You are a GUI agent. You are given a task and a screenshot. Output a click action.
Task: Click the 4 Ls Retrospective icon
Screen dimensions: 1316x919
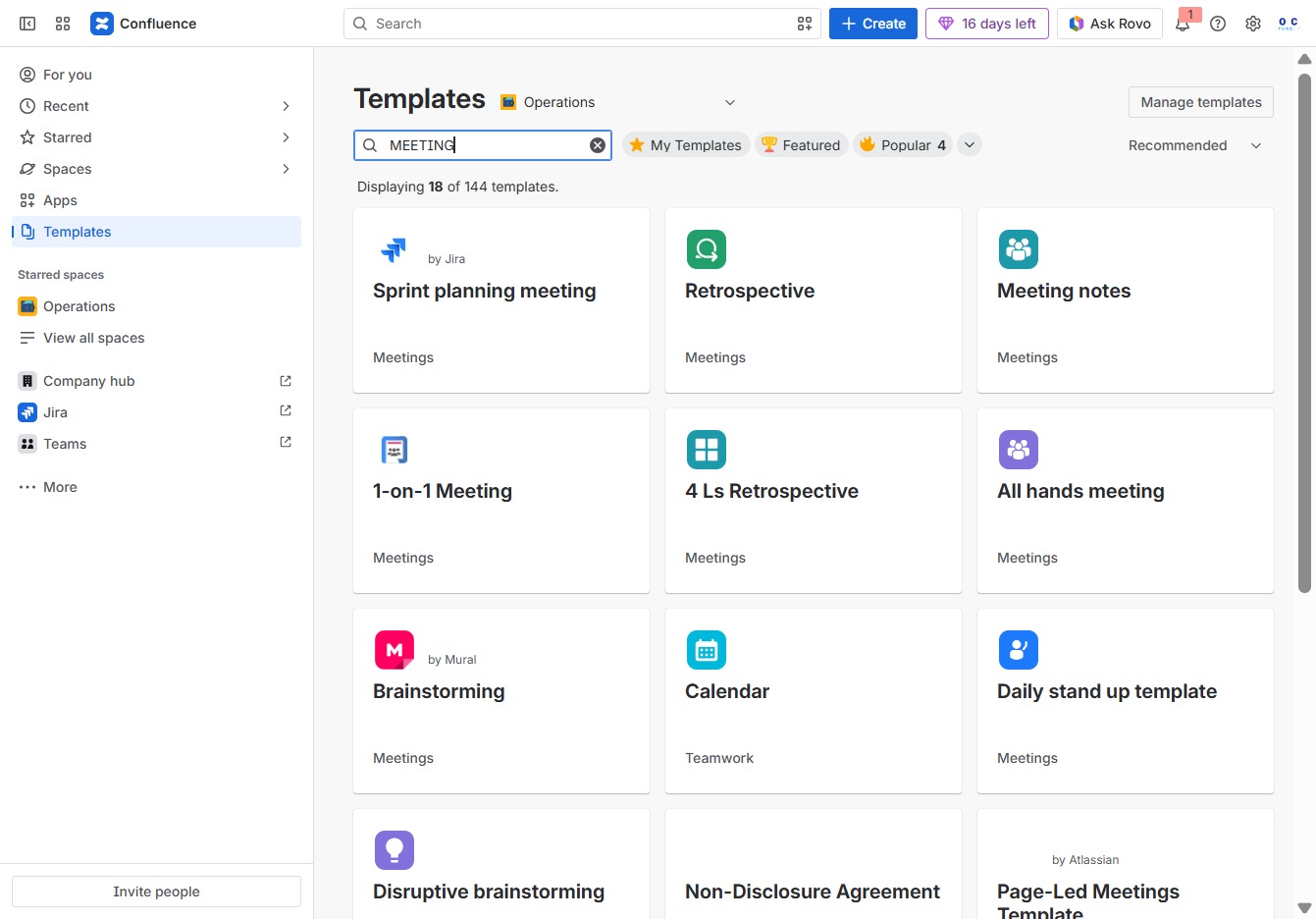click(707, 450)
